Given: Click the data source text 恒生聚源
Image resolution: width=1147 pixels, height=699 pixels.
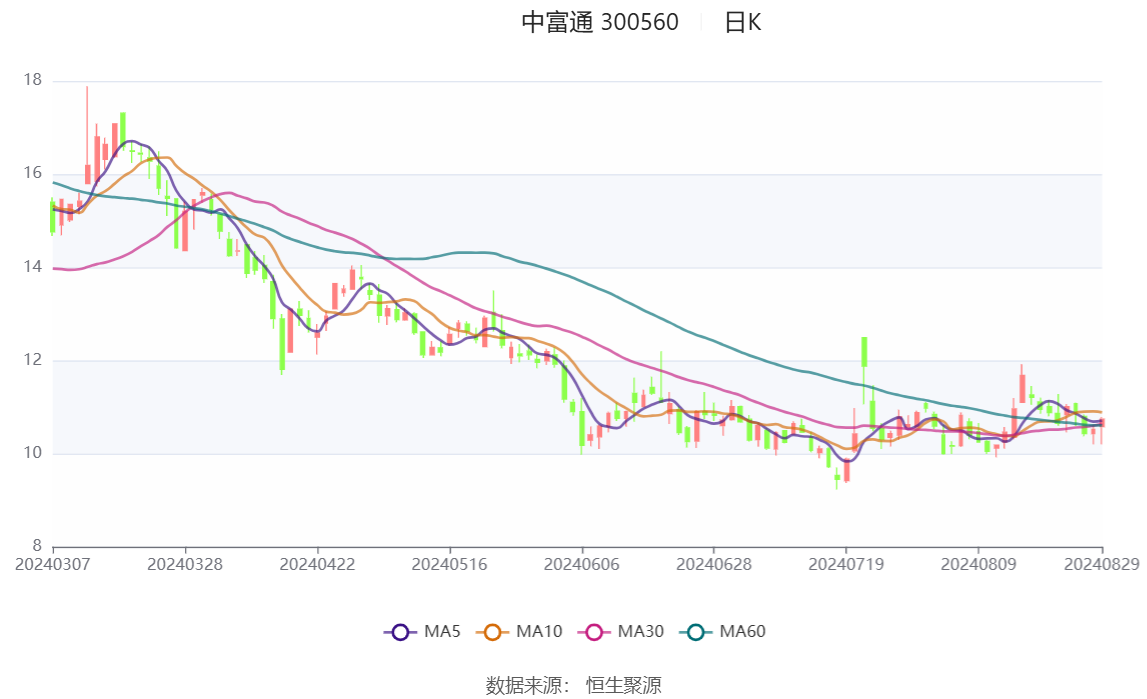Looking at the screenshot, I should pyautogui.click(x=623, y=686).
